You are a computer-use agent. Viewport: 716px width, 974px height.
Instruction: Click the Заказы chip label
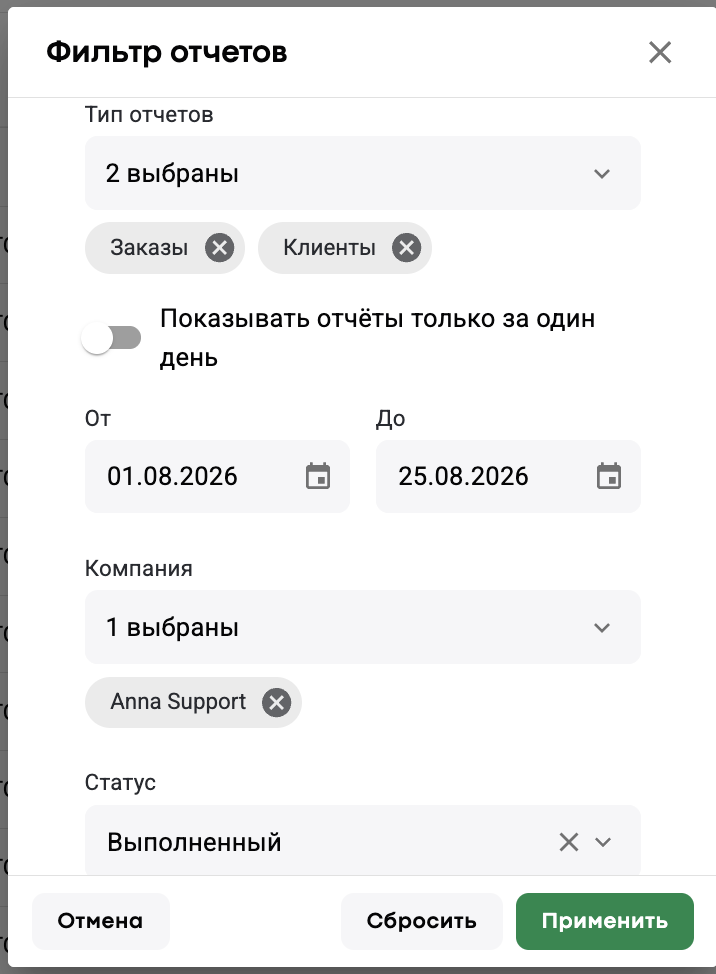149,248
